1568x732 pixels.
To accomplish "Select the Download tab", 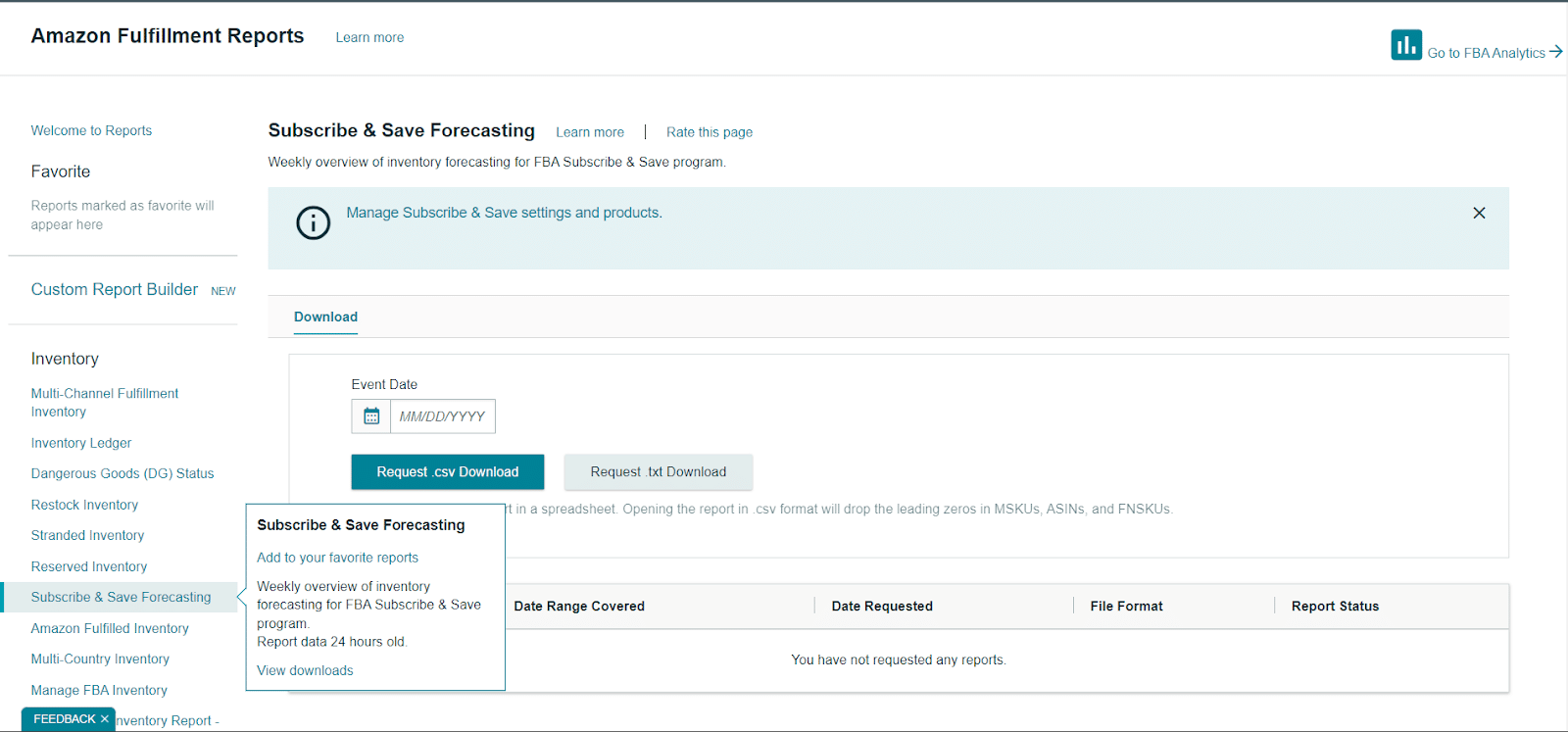I will click(x=325, y=317).
